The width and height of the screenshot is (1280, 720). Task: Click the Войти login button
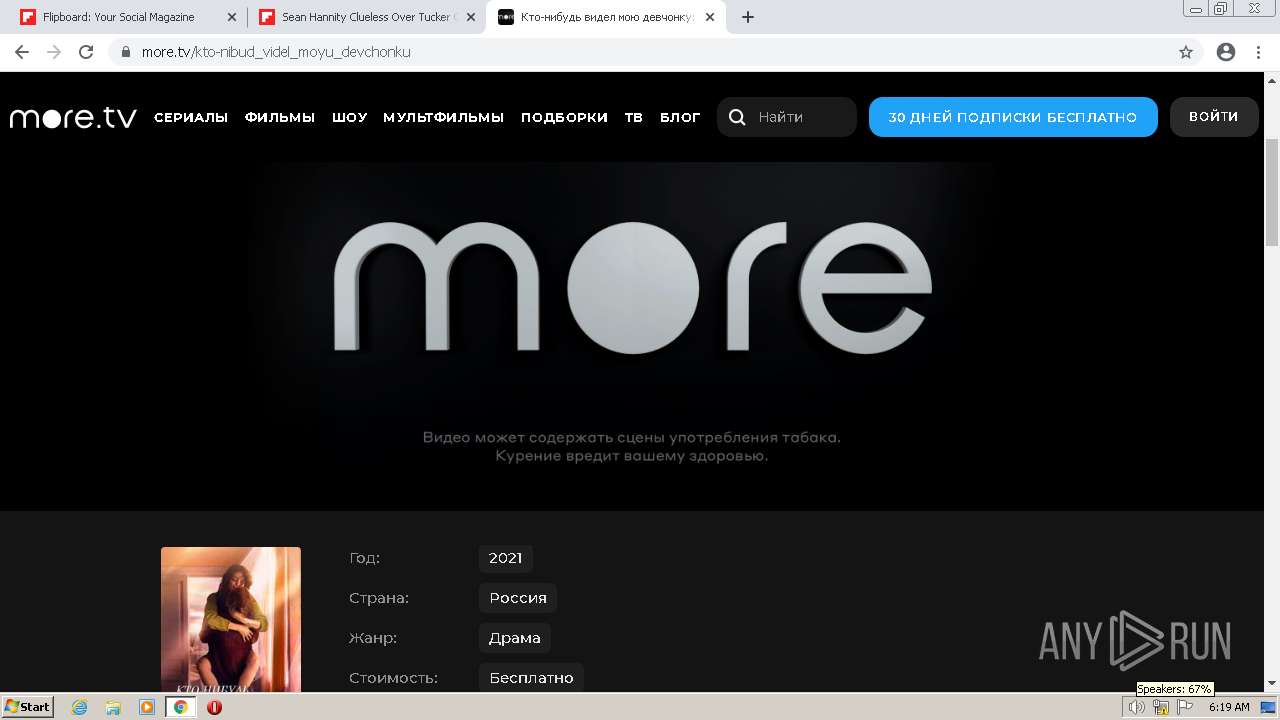coord(1214,117)
